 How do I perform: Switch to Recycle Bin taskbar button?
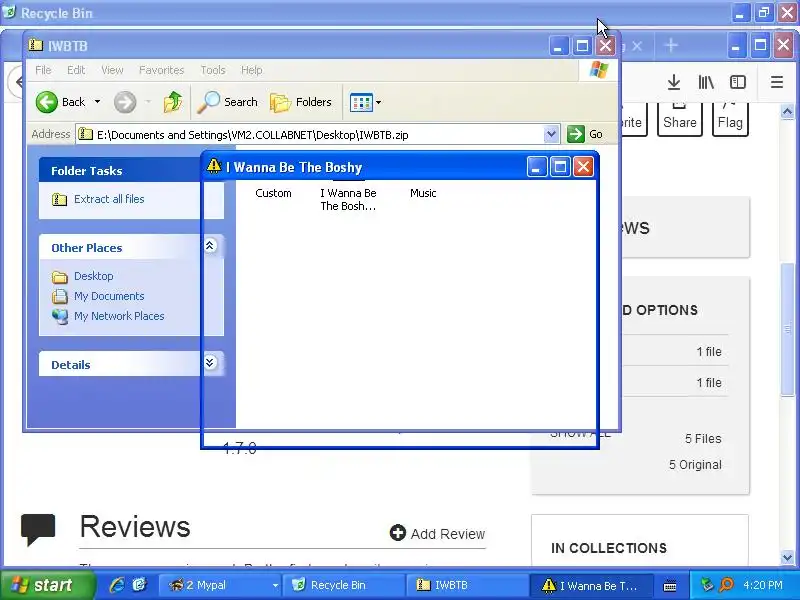point(344,585)
